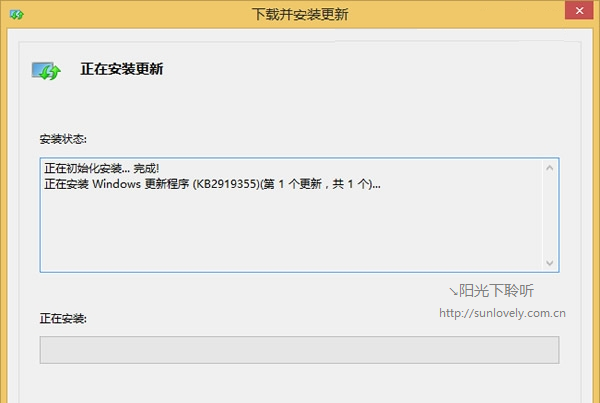
Task: Click scroll up arrow in install status box
Action: [x=549, y=168]
